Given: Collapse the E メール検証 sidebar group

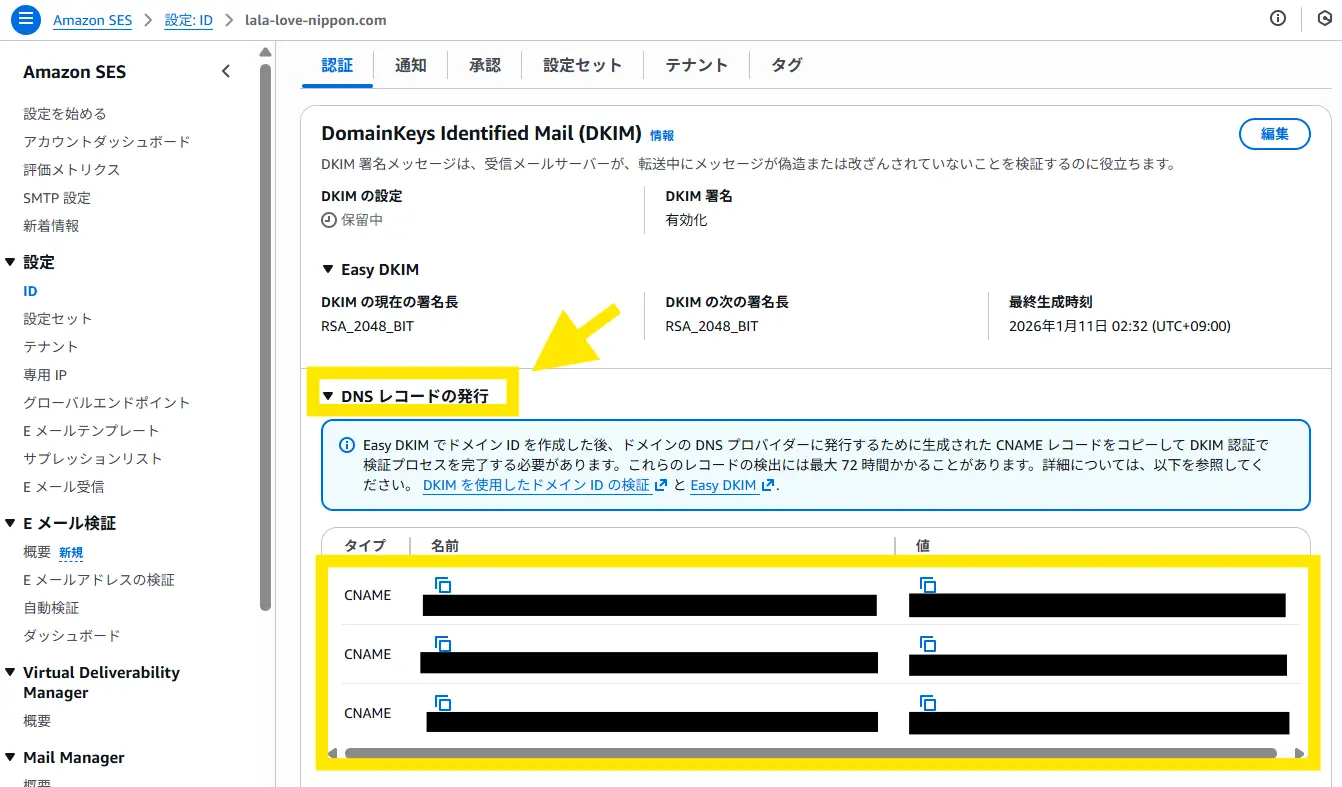Looking at the screenshot, I should (x=10, y=523).
